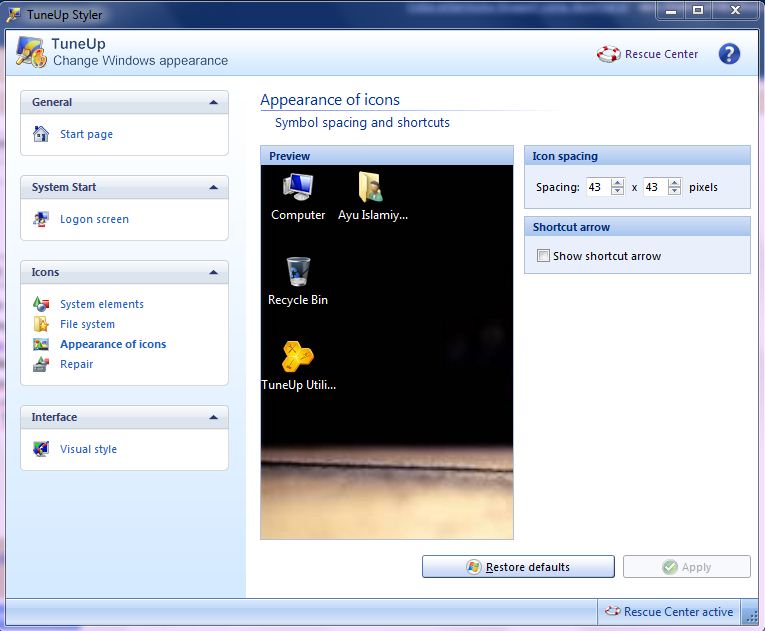
Task: Click the status bar Rescue Center lifebuoy icon
Action: click(612, 611)
